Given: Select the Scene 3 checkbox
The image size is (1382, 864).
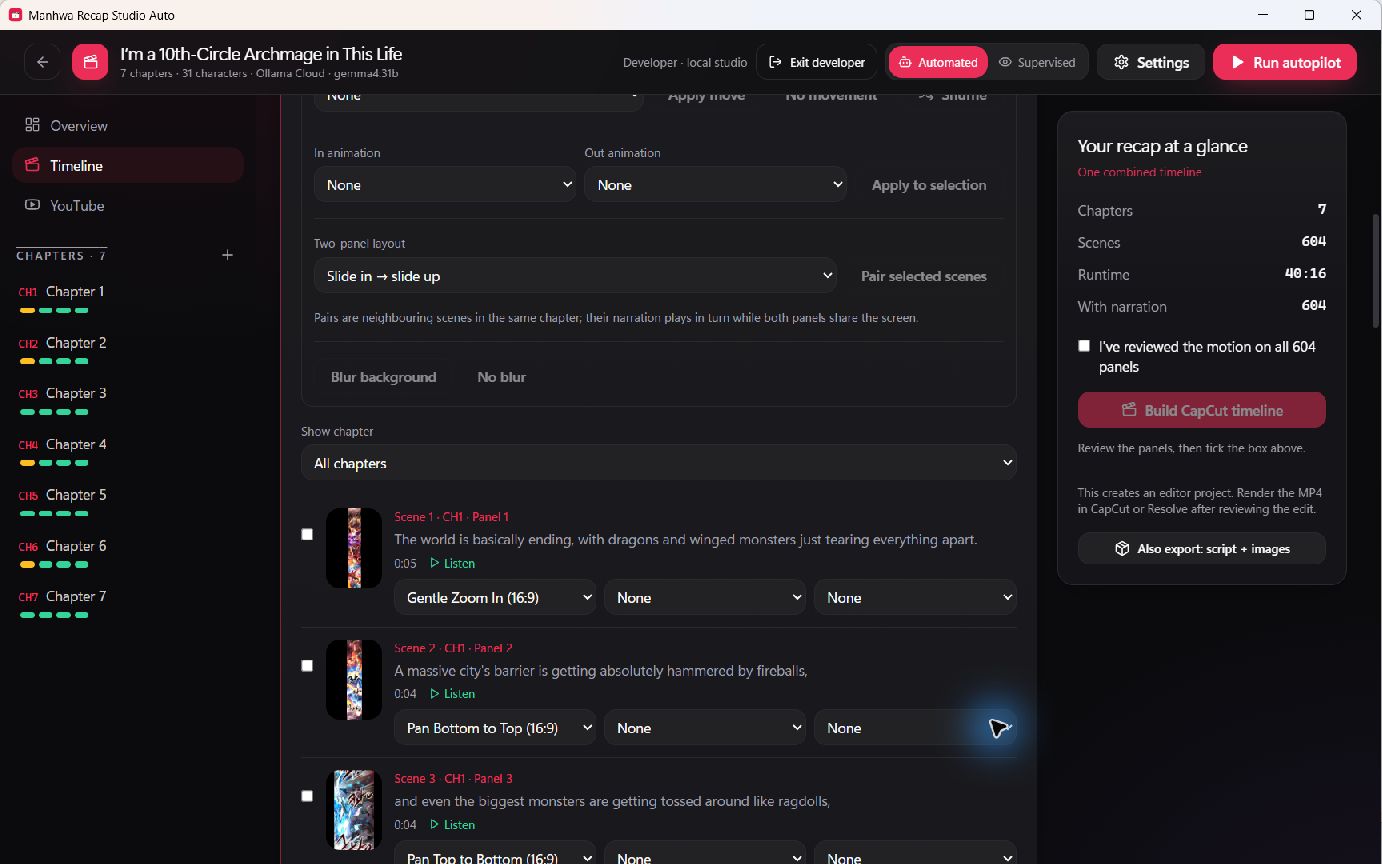Looking at the screenshot, I should click(307, 796).
